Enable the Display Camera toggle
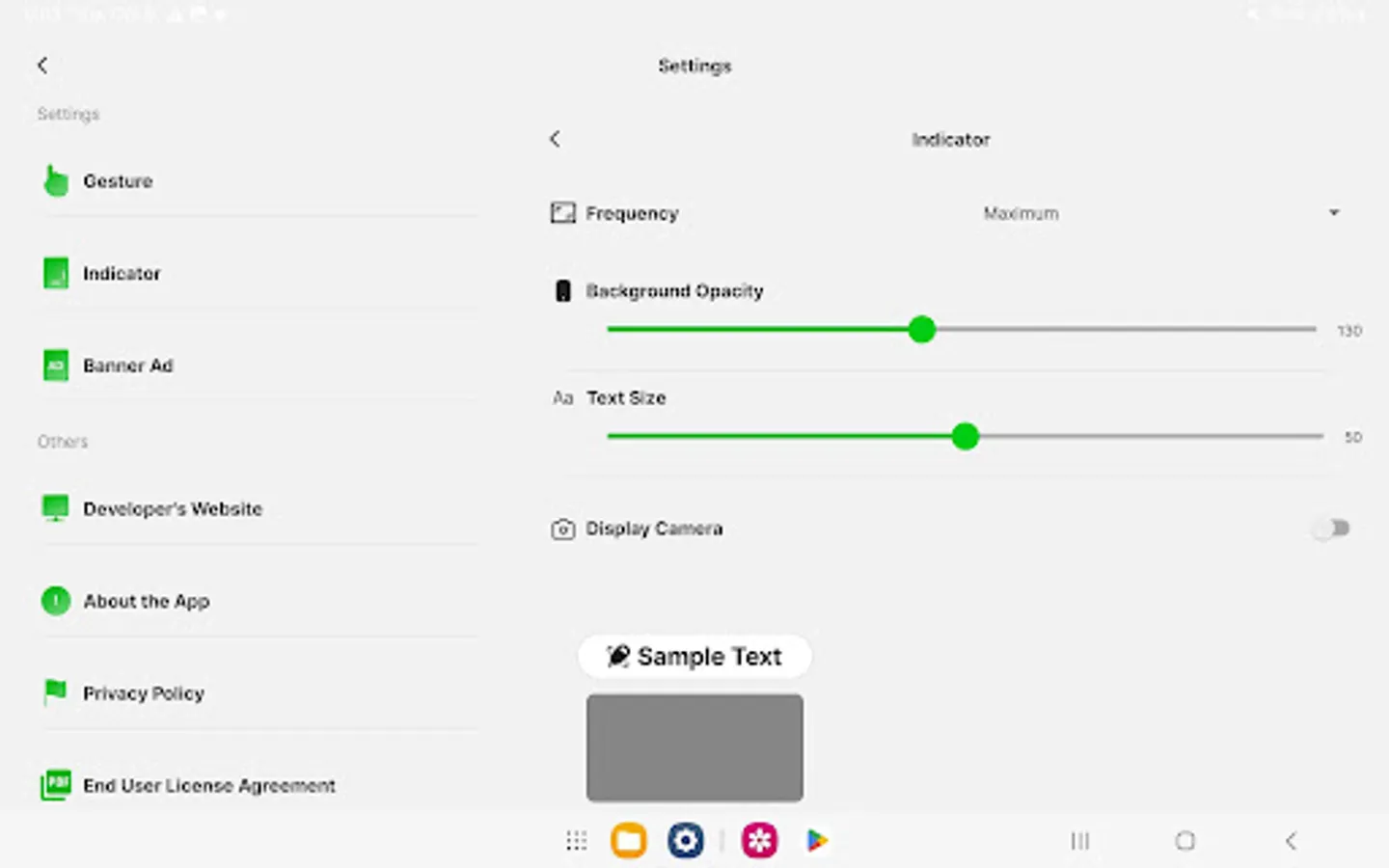 point(1331,529)
